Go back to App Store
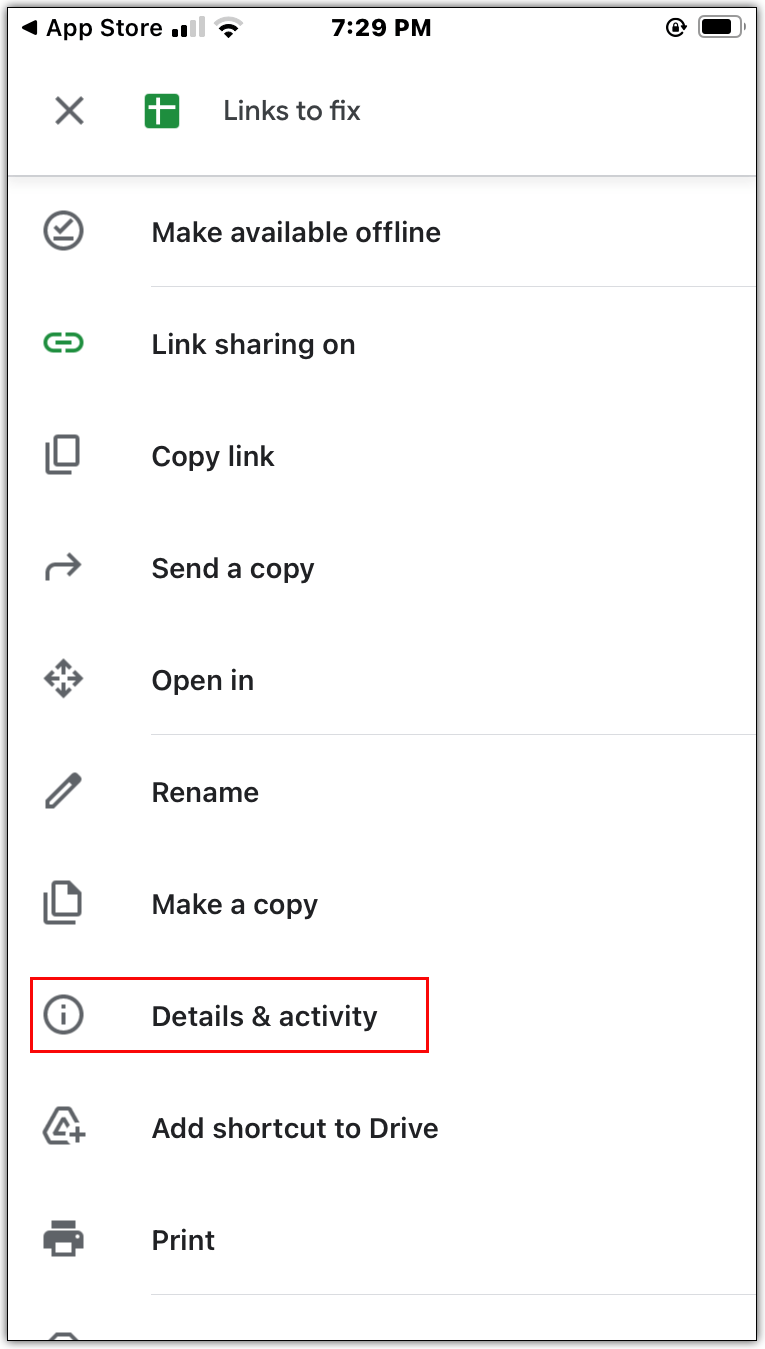Image resolution: width=765 pixels, height=1349 pixels. click(x=92, y=28)
